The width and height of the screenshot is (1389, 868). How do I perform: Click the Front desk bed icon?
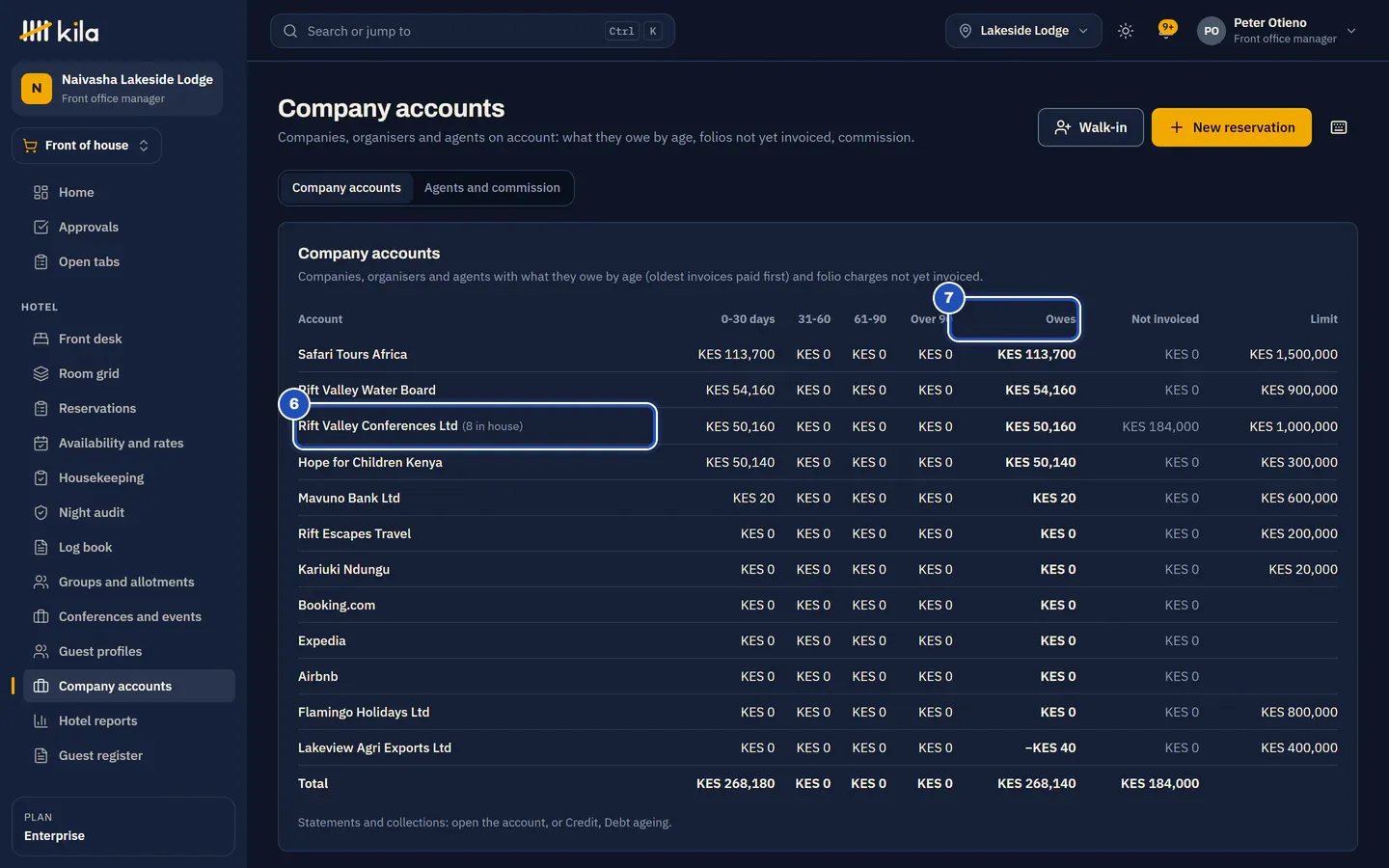tap(41, 339)
